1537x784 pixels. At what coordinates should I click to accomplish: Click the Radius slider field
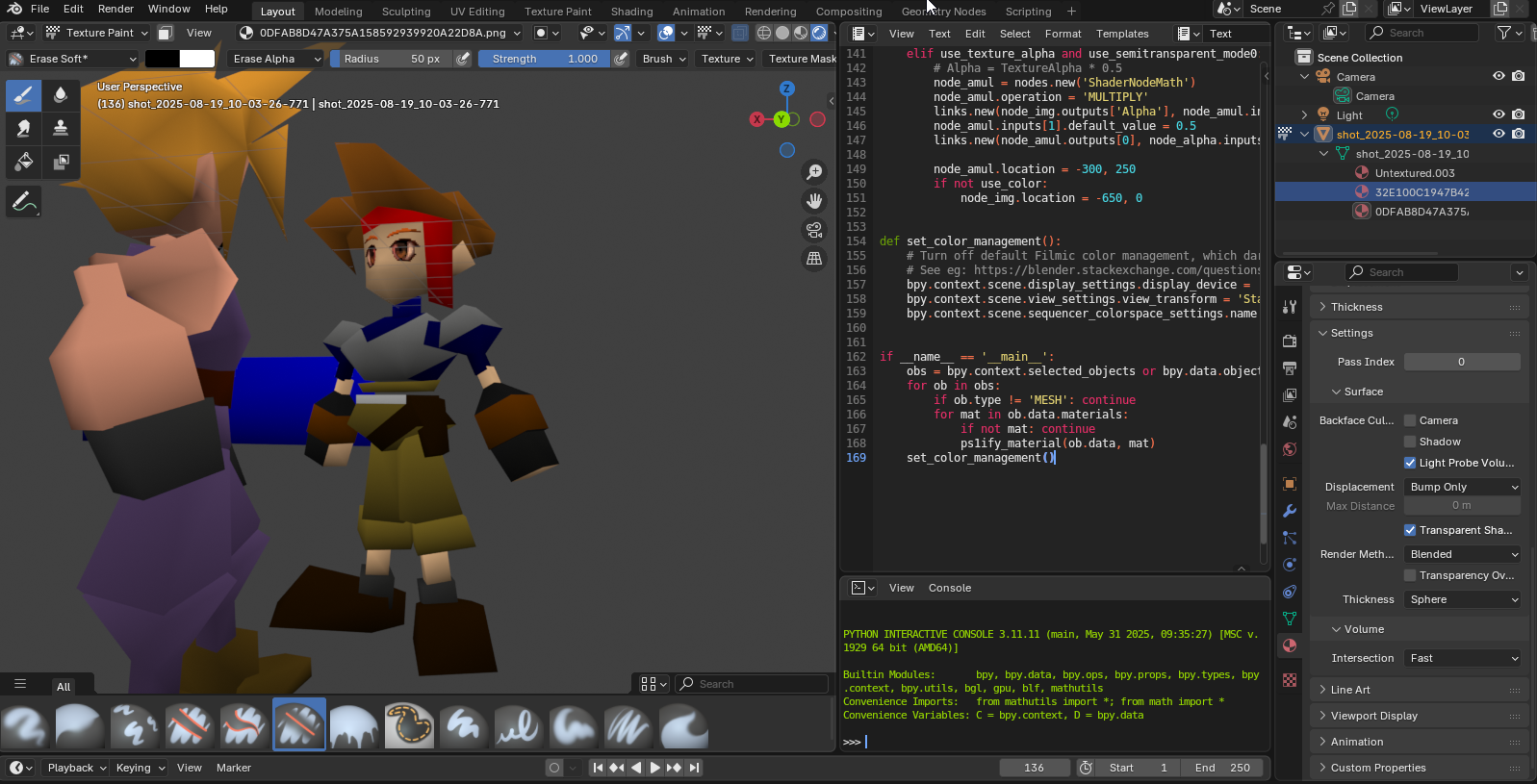point(391,59)
